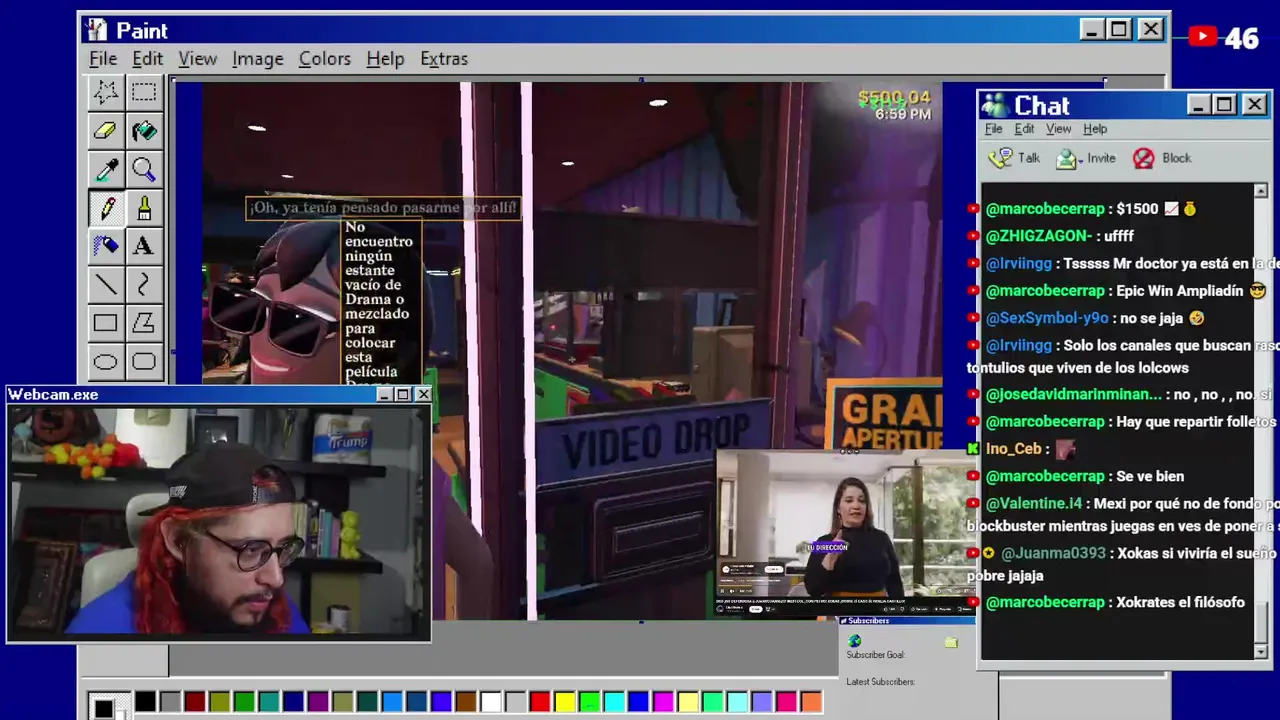The width and height of the screenshot is (1280, 720).
Task: Open the Chat window View menu
Action: 1058,129
